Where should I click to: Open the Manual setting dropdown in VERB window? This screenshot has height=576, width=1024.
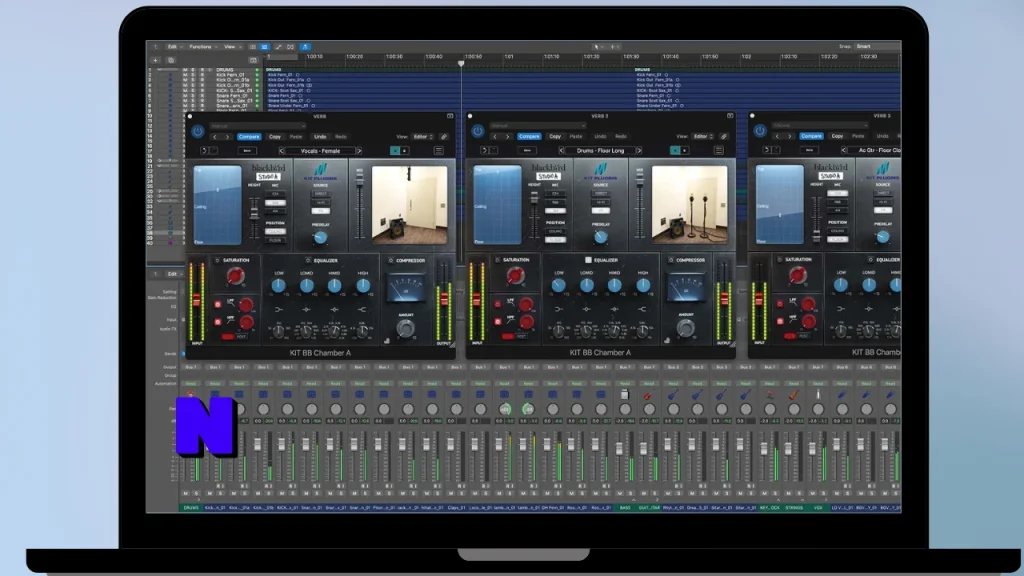[x=257, y=126]
